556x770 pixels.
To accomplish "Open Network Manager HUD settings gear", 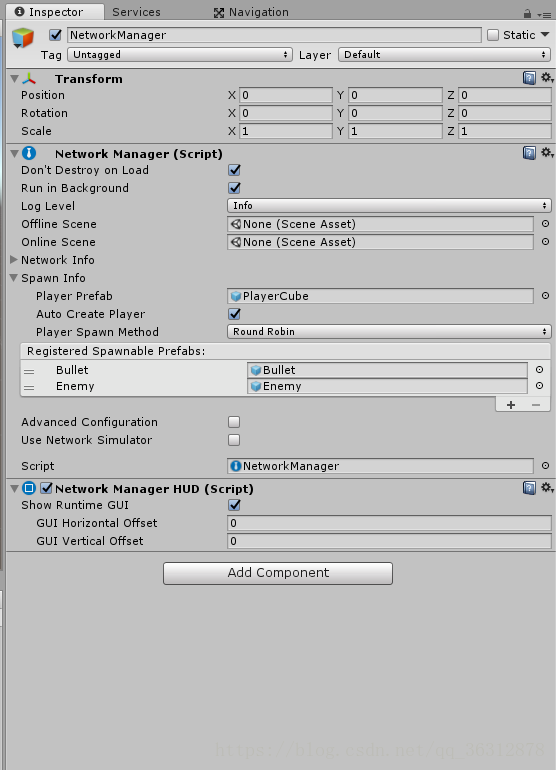I will pyautogui.click(x=547, y=488).
